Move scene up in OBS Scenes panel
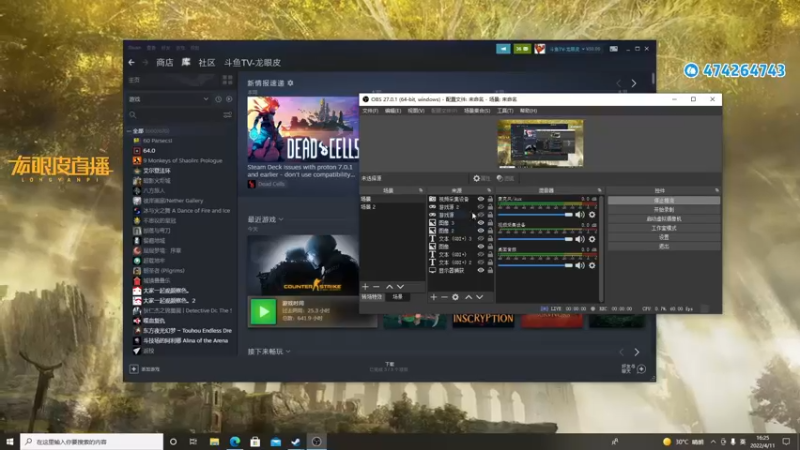Viewport: 800px width, 450px height. point(389,287)
